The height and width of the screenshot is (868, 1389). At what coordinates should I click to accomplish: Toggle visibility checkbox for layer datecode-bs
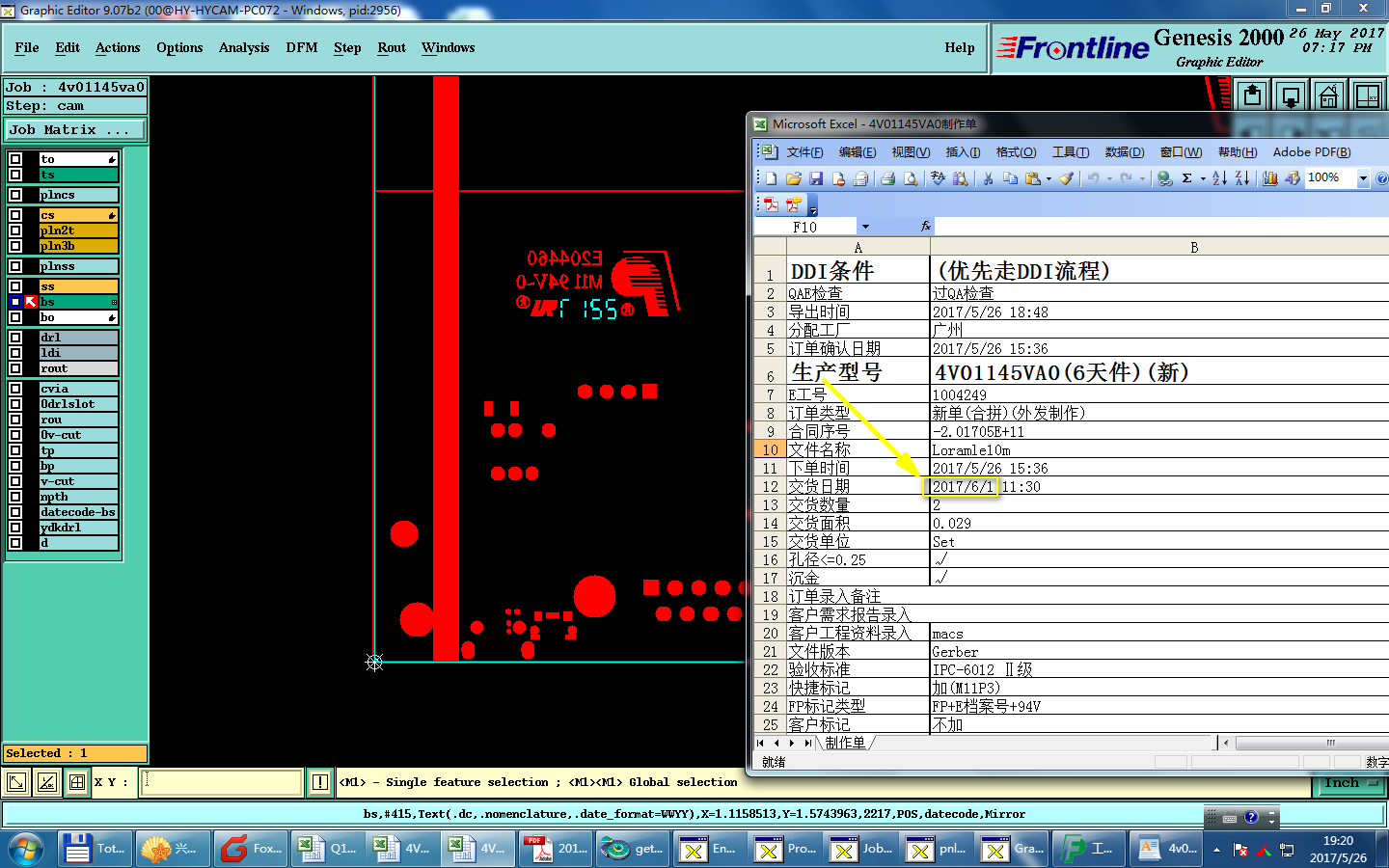click(15, 512)
